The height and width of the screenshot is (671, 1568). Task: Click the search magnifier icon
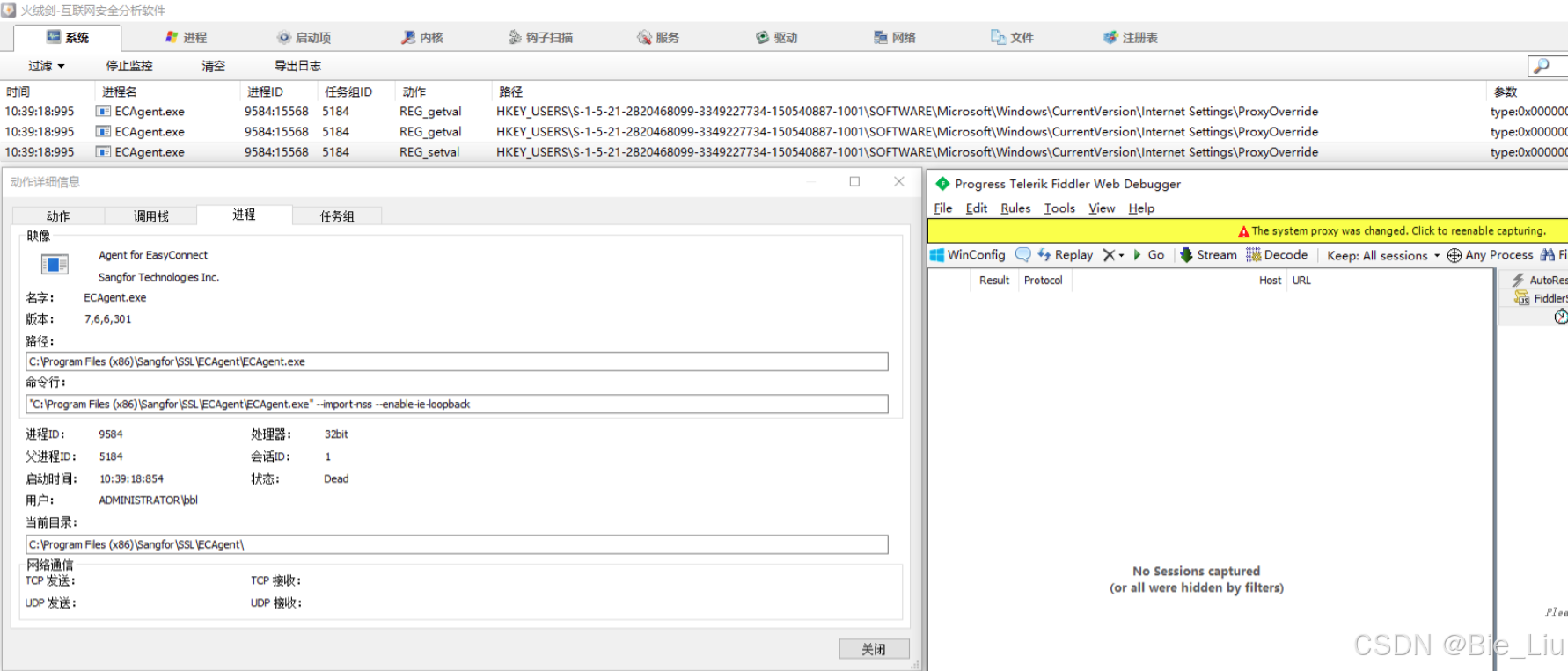coord(1542,66)
